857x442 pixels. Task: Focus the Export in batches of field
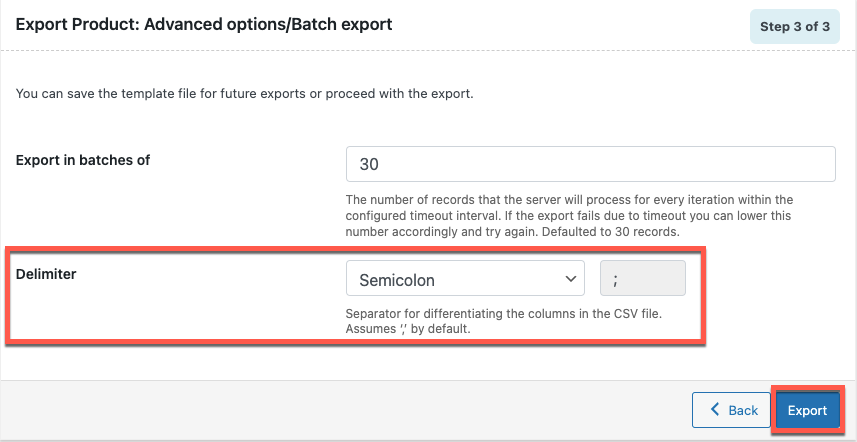pyautogui.click(x=590, y=164)
